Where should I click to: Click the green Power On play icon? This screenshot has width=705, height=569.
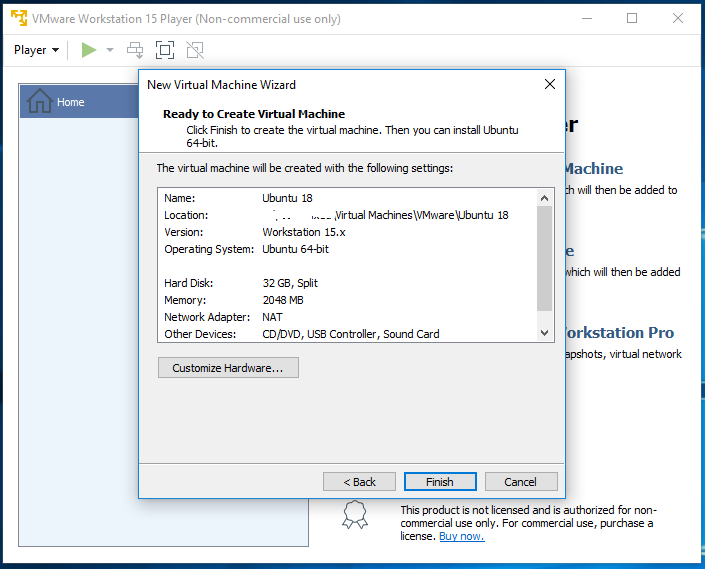click(89, 50)
